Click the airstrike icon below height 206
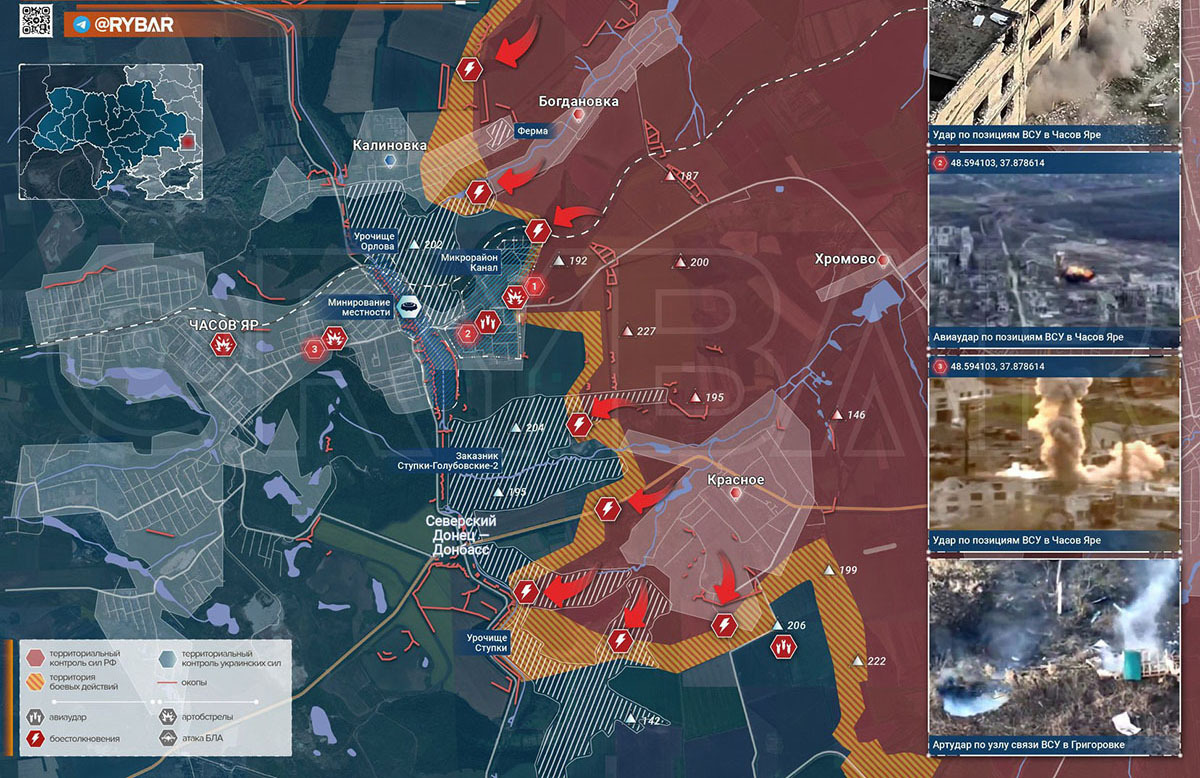 [783, 647]
